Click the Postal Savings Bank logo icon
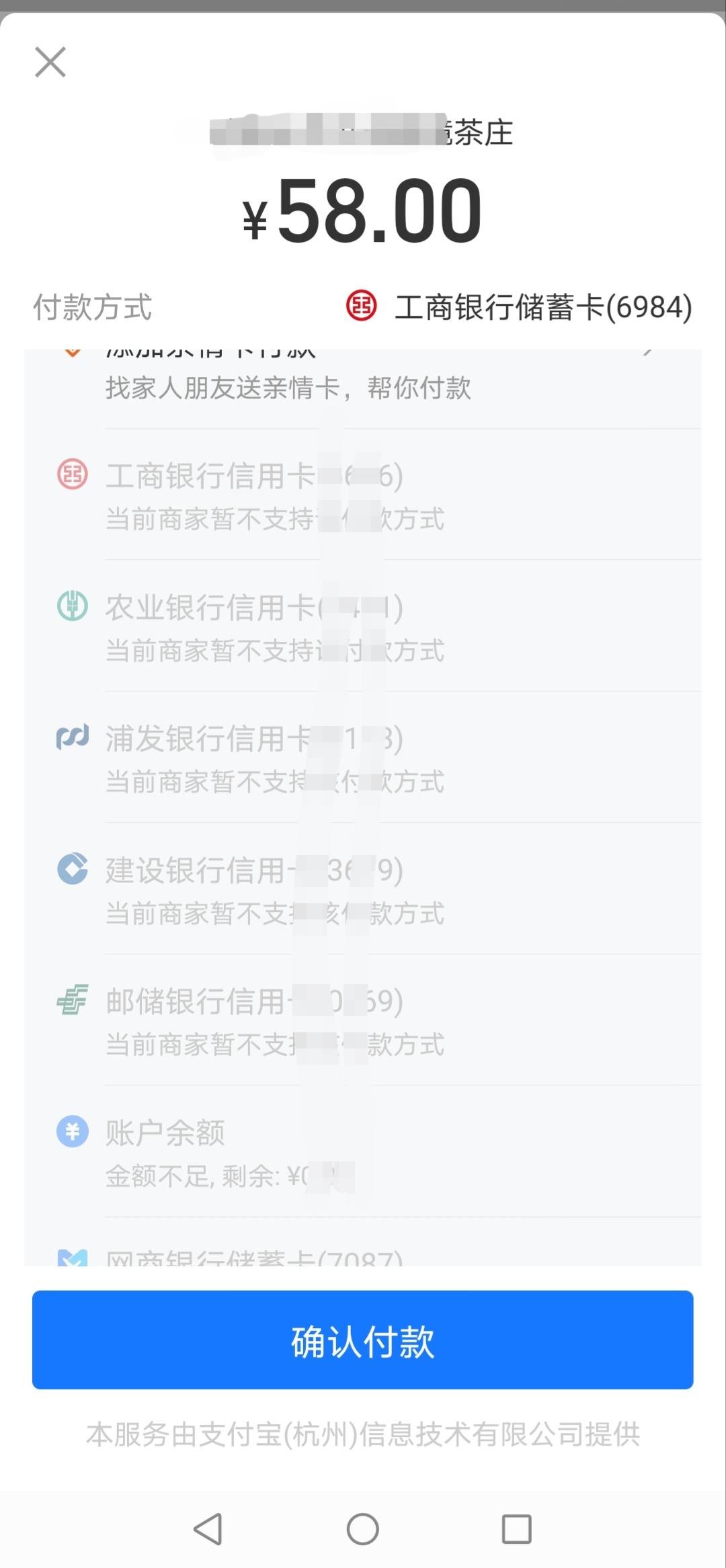This screenshot has width=726, height=1568. pyautogui.click(x=73, y=999)
